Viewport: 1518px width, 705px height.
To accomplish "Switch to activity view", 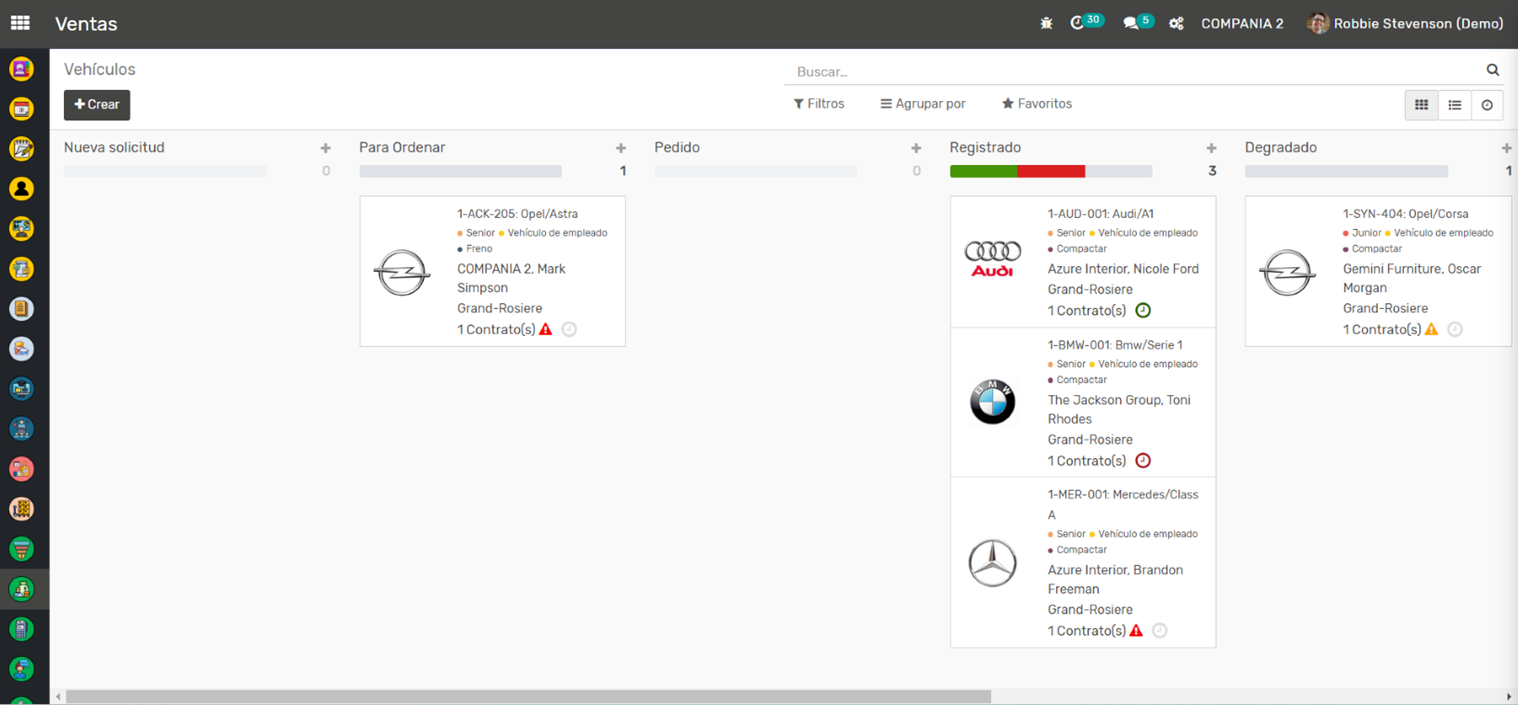I will [1487, 105].
